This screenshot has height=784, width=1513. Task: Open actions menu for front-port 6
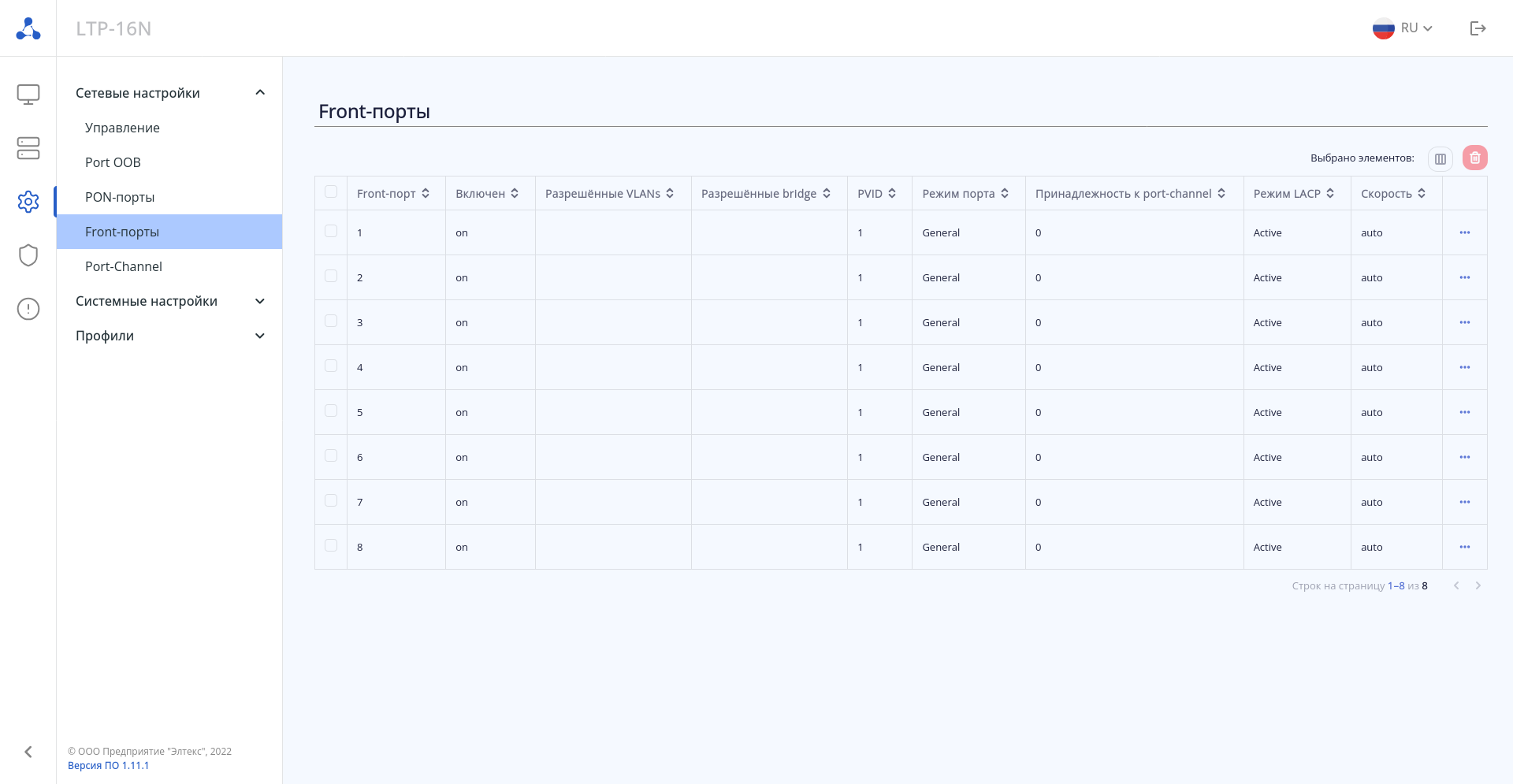pos(1465,457)
